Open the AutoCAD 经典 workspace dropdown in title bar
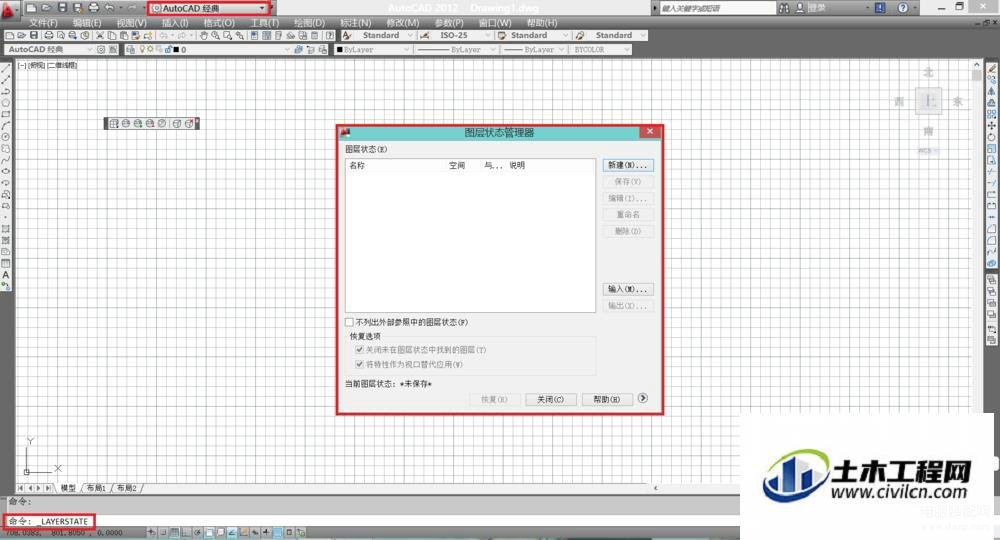 click(209, 8)
